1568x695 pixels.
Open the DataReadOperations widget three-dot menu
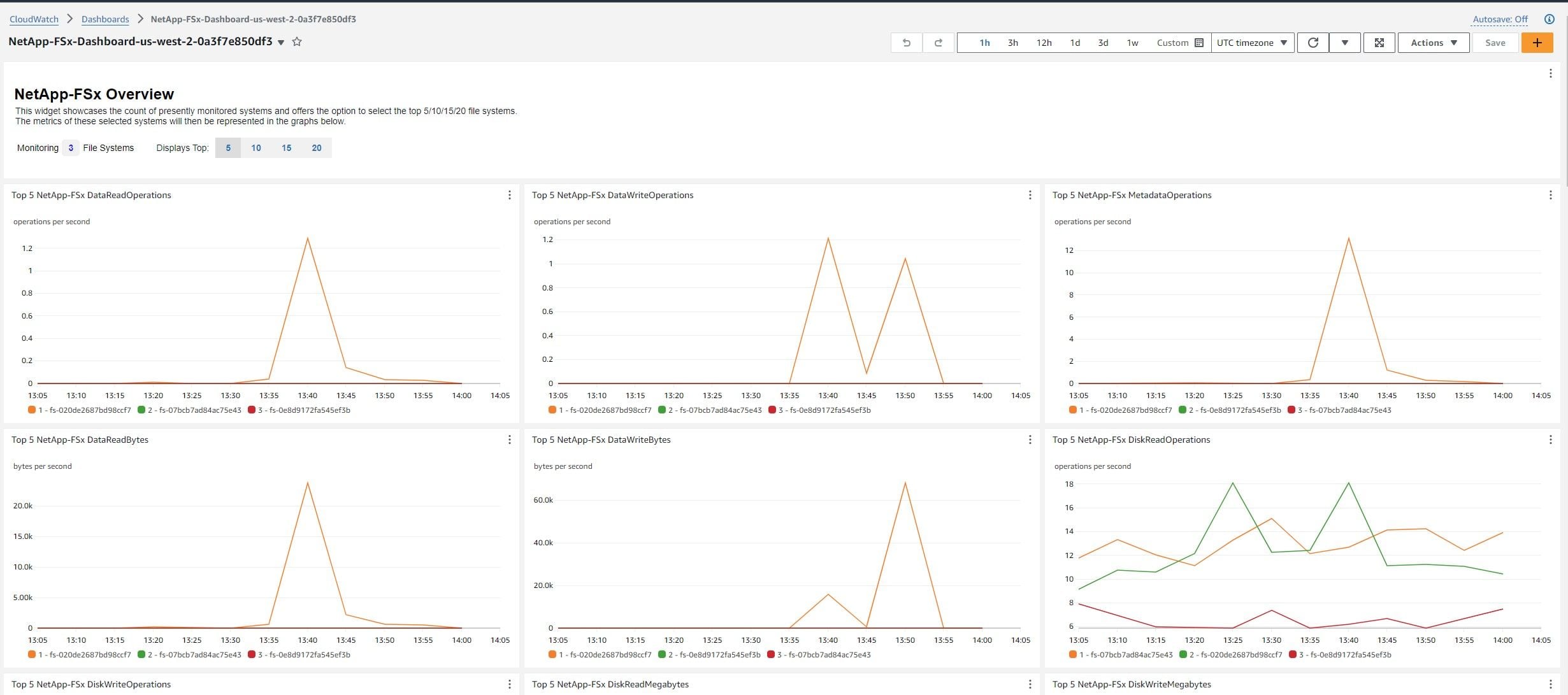pyautogui.click(x=509, y=195)
